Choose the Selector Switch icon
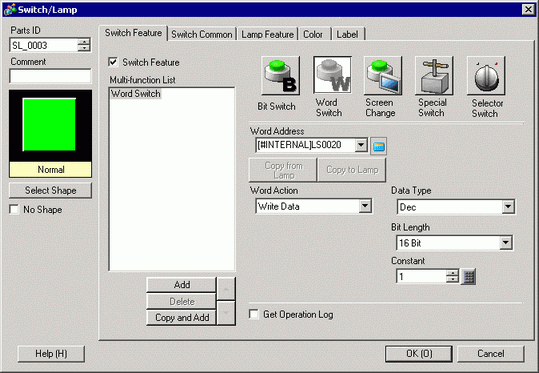The width and height of the screenshot is (539, 373). (x=486, y=76)
